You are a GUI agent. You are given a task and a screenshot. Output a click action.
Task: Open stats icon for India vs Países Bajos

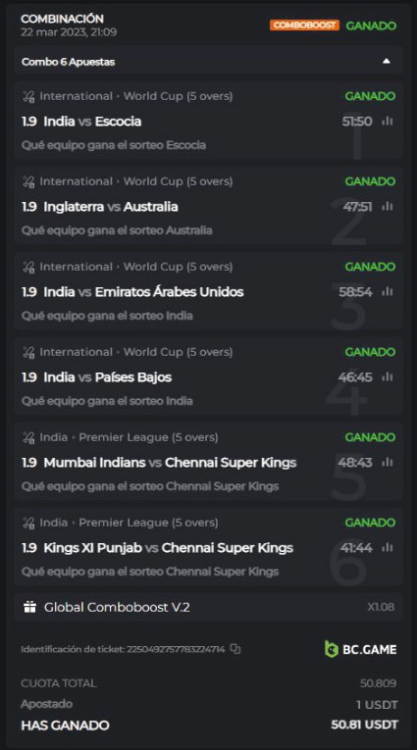click(387, 377)
